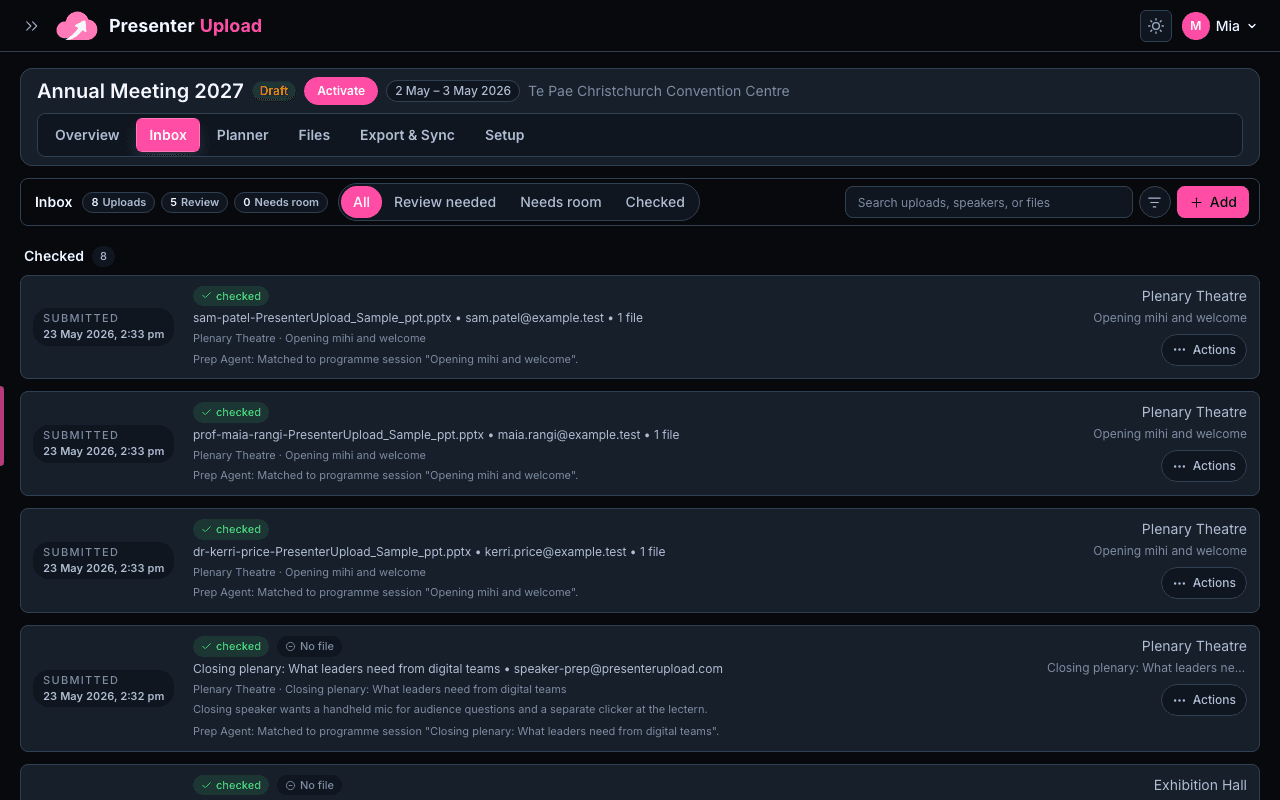The image size is (1280, 800).
Task: Open the Export & Sync tab
Action: (x=407, y=135)
